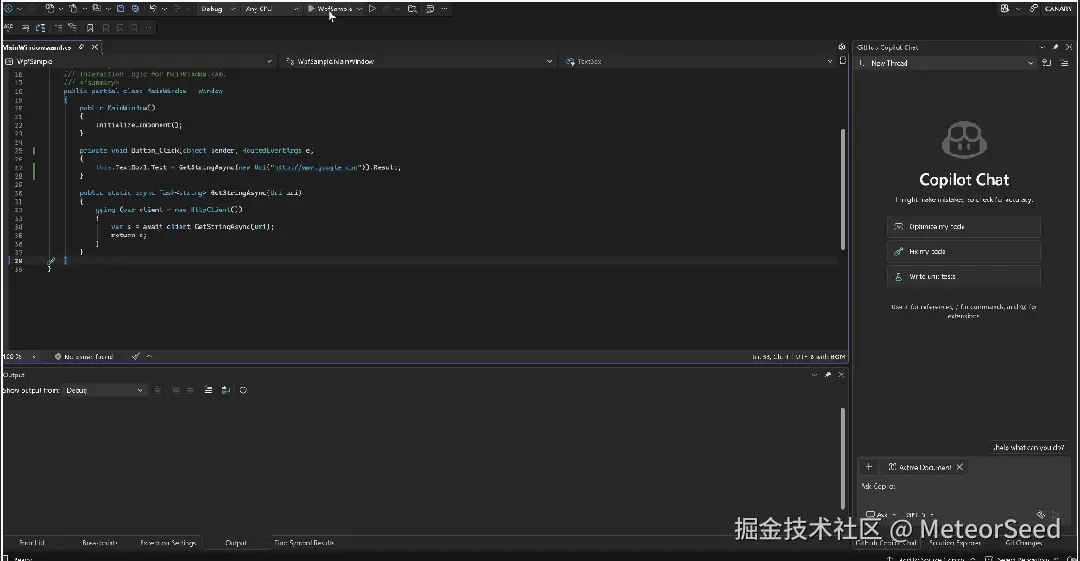This screenshot has height=561, width=1080.
Task: Switch to Find Symbol Results tab
Action: [x=304, y=543]
